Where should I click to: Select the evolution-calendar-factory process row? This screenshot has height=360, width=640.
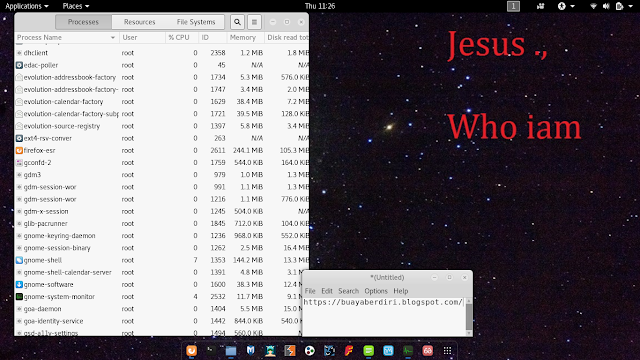[162, 102]
